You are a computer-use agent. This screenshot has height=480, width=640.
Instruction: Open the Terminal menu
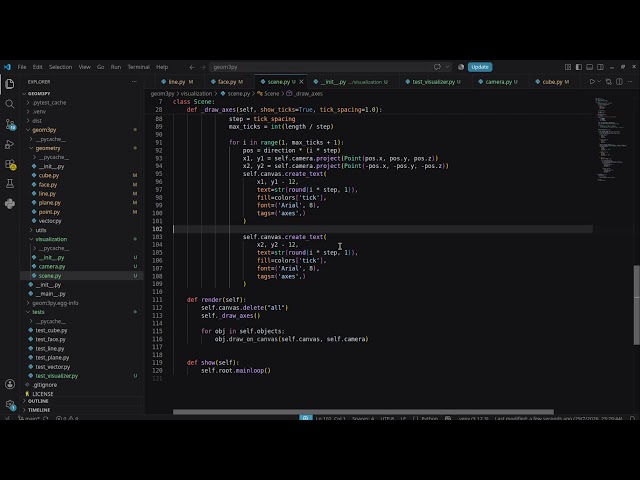coord(139,67)
